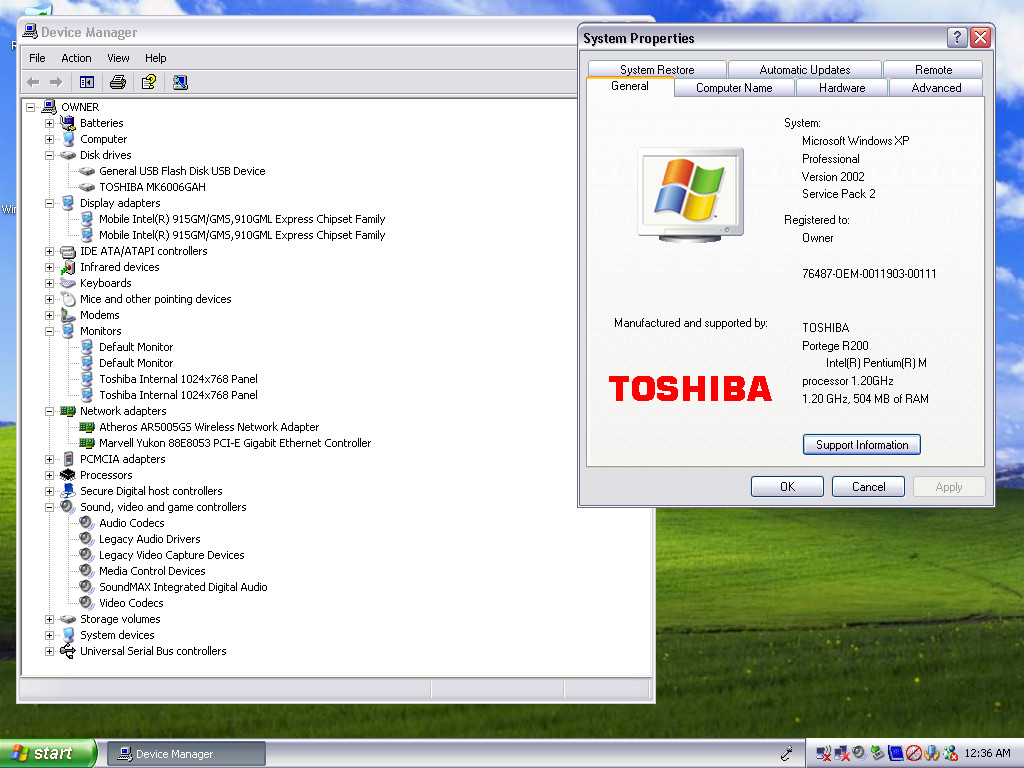Collapse the Monitors node
The width and height of the screenshot is (1024, 768).
(x=49, y=331)
